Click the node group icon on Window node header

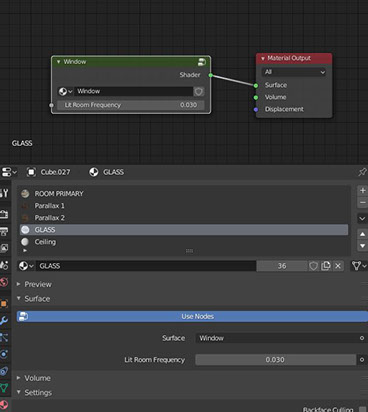click(x=202, y=62)
